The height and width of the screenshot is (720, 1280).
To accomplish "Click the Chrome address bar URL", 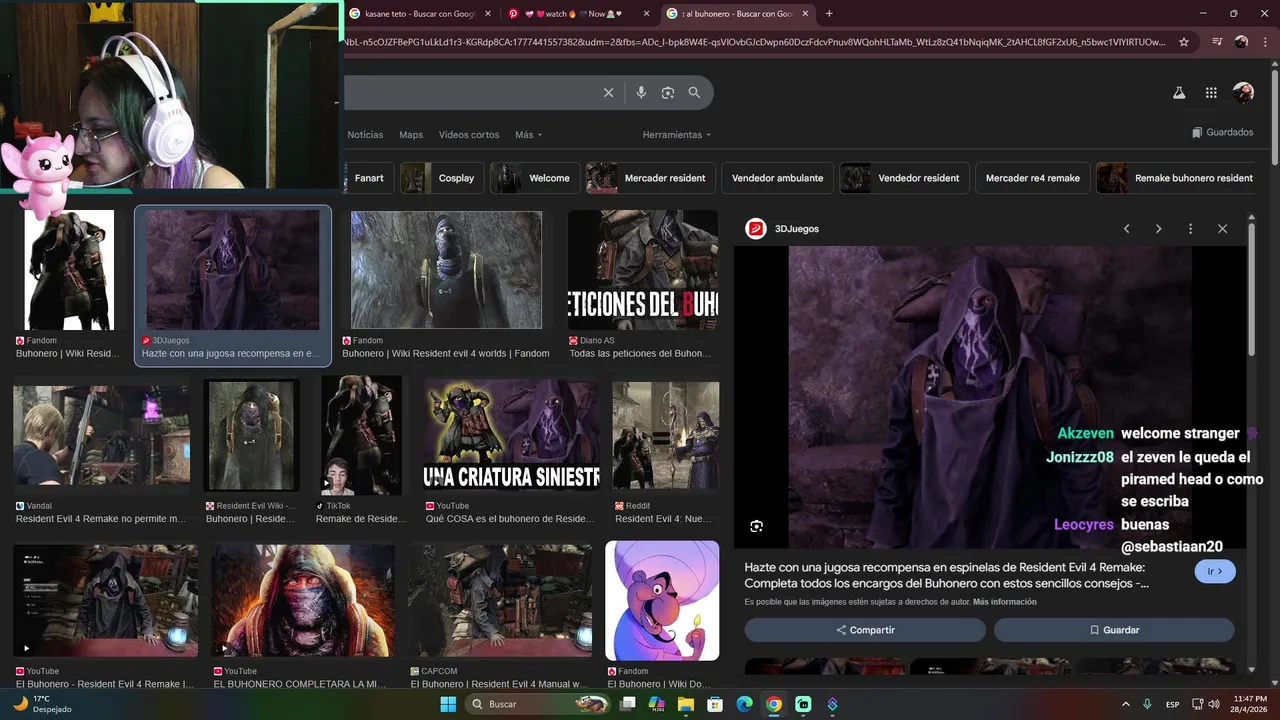I will [x=755, y=42].
